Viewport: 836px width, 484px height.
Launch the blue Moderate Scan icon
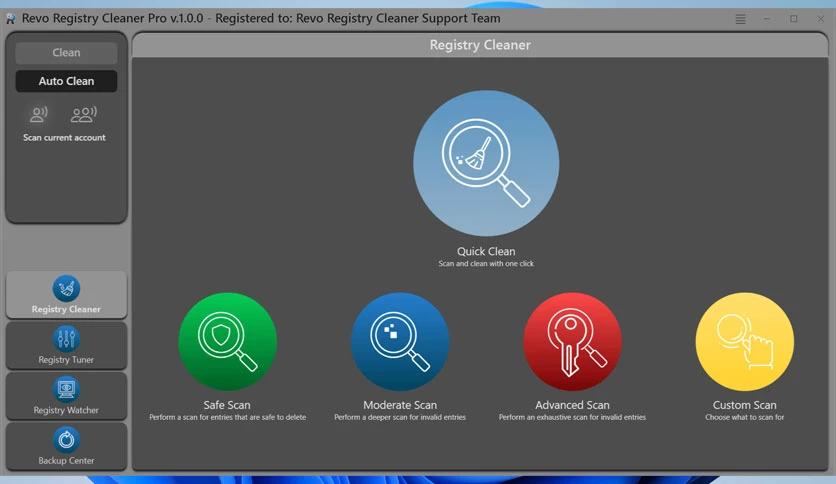(400, 341)
